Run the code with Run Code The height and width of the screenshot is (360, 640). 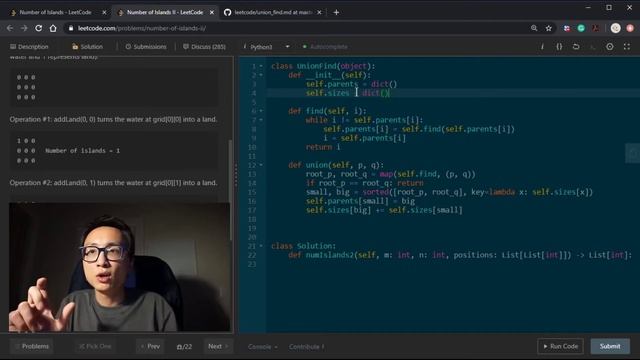(560, 346)
